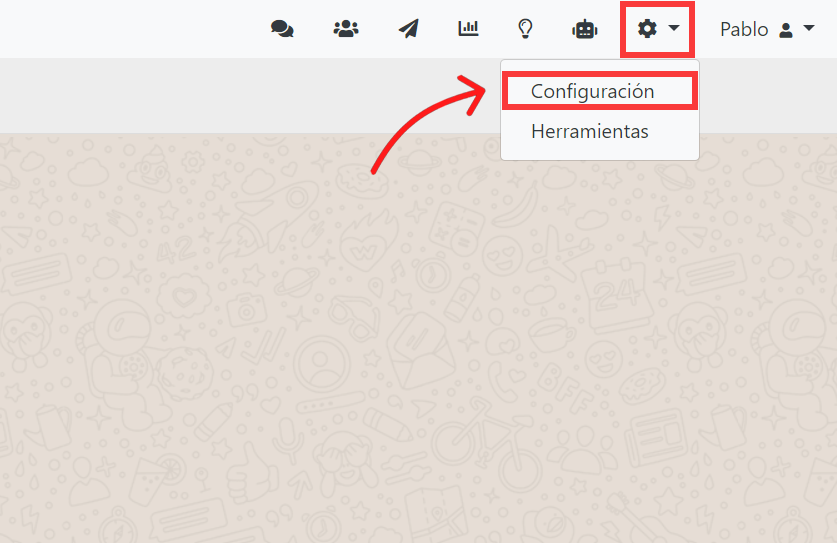Click the paper plane send icon
This screenshot has height=543, width=837.
pos(408,29)
